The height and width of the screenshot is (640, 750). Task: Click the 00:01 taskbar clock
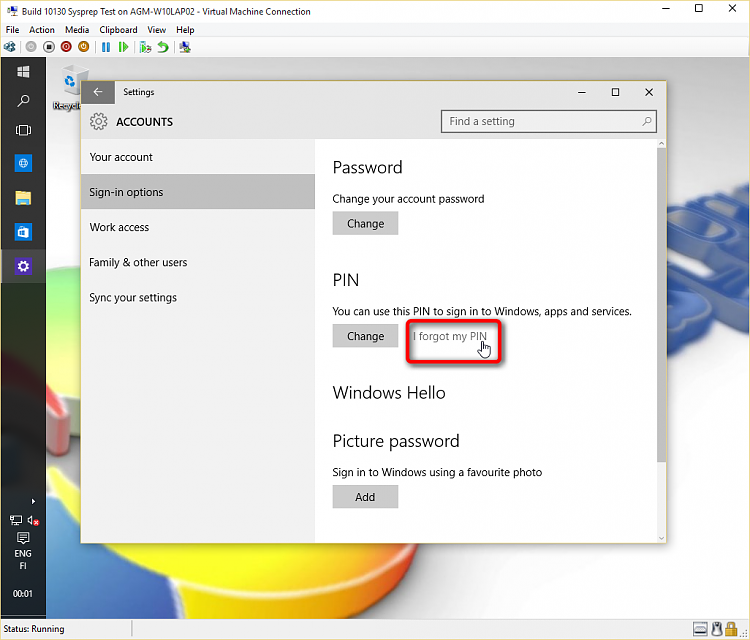[23, 594]
